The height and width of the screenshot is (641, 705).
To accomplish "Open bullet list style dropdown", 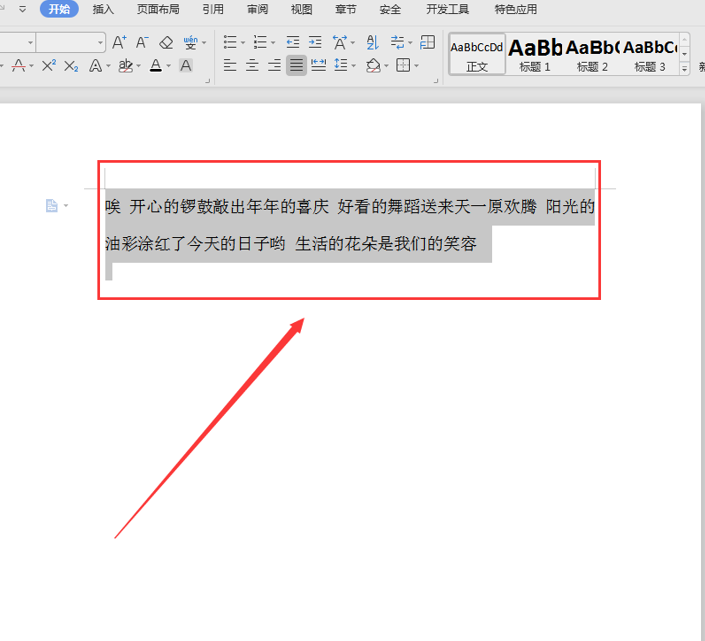I will tap(243, 43).
